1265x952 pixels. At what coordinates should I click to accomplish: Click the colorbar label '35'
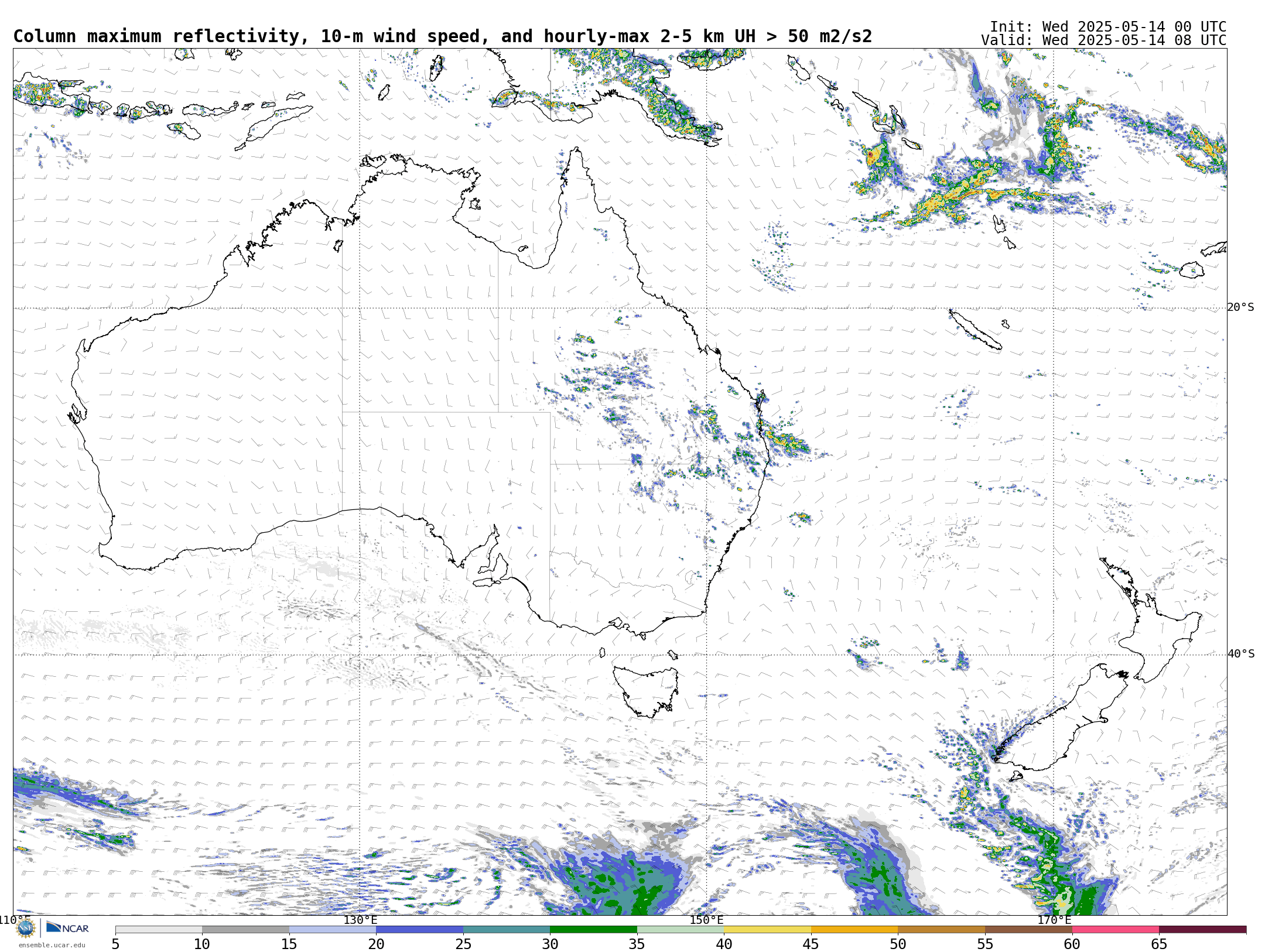637,944
